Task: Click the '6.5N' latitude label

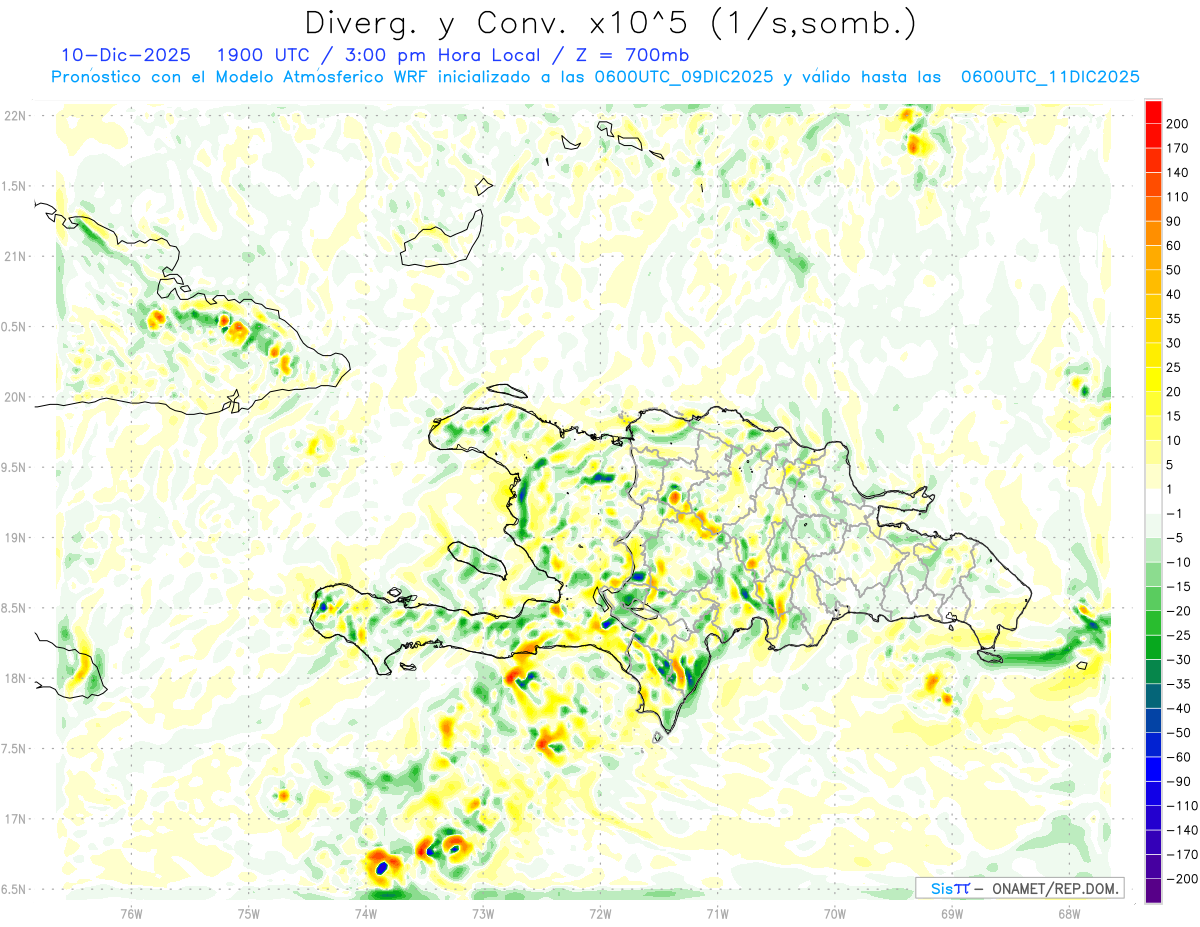Action: pos(13,889)
